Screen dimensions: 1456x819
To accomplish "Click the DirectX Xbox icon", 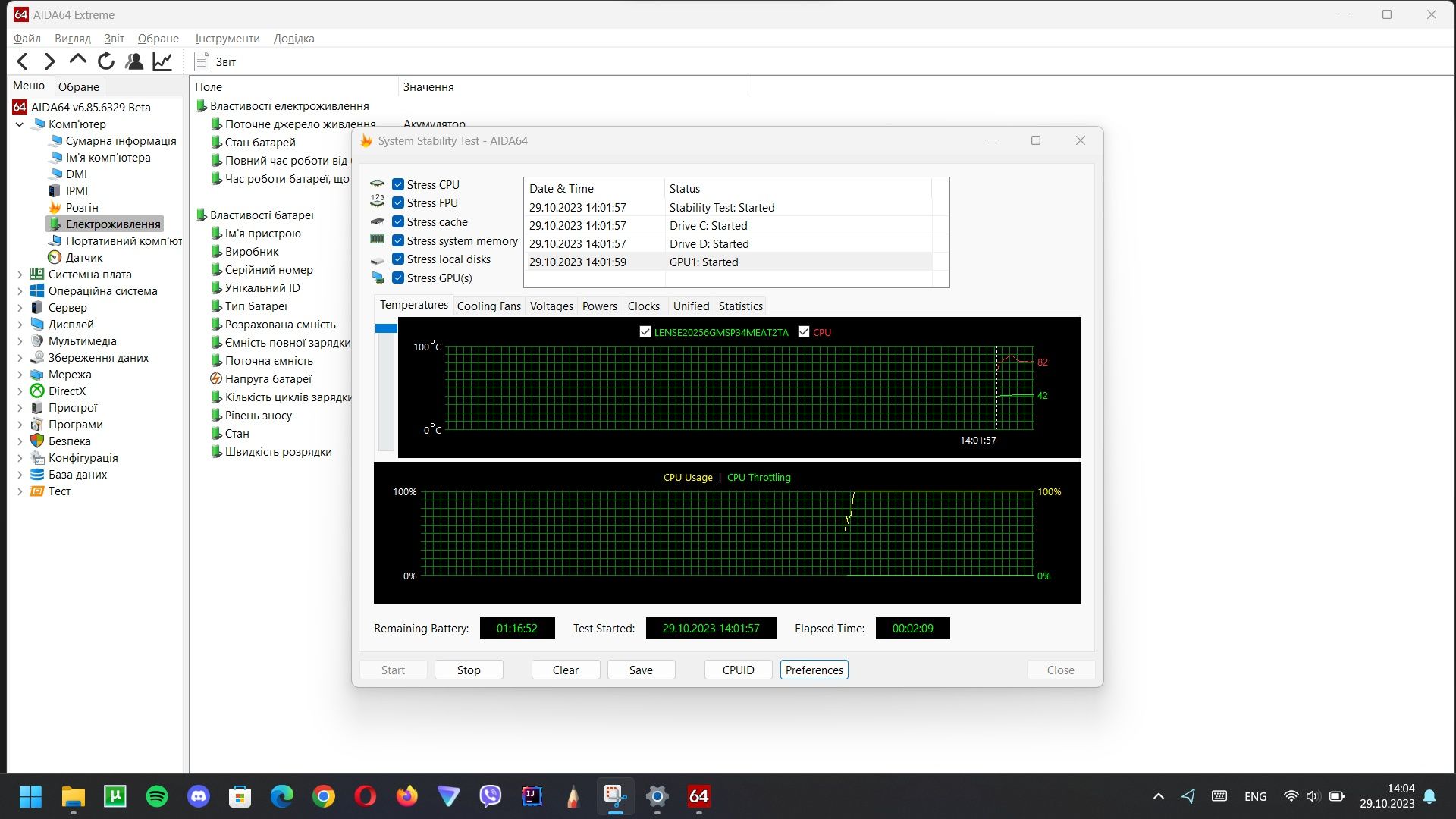I will [x=36, y=391].
